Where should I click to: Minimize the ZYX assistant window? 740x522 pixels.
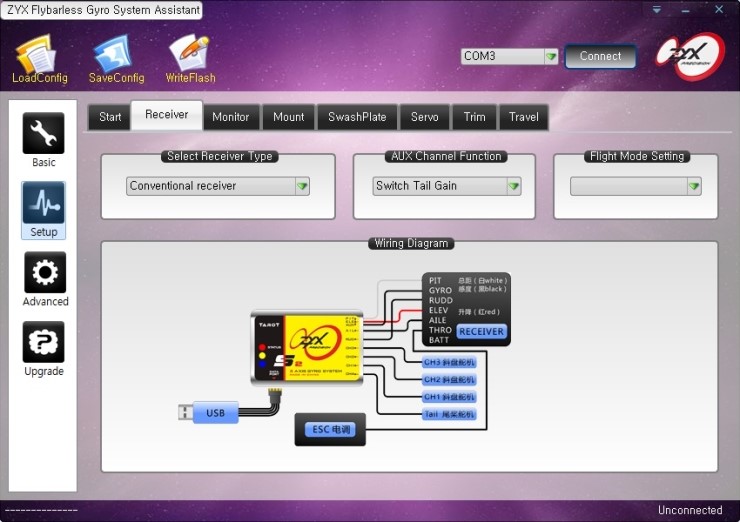click(685, 10)
